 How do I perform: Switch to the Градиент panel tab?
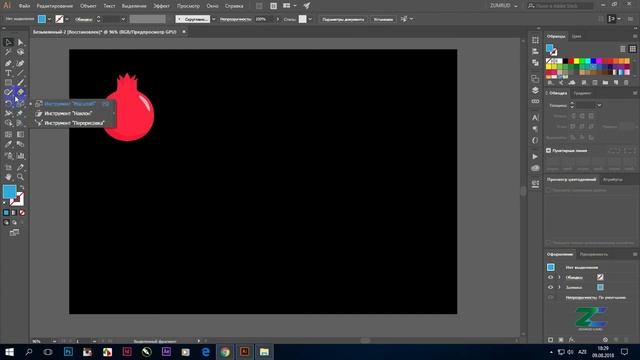point(582,93)
